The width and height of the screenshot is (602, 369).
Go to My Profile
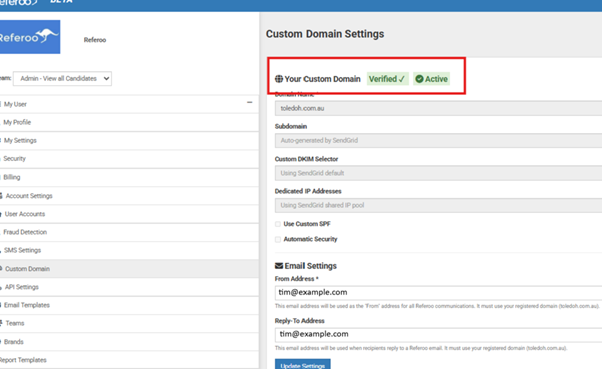(x=129, y=122)
